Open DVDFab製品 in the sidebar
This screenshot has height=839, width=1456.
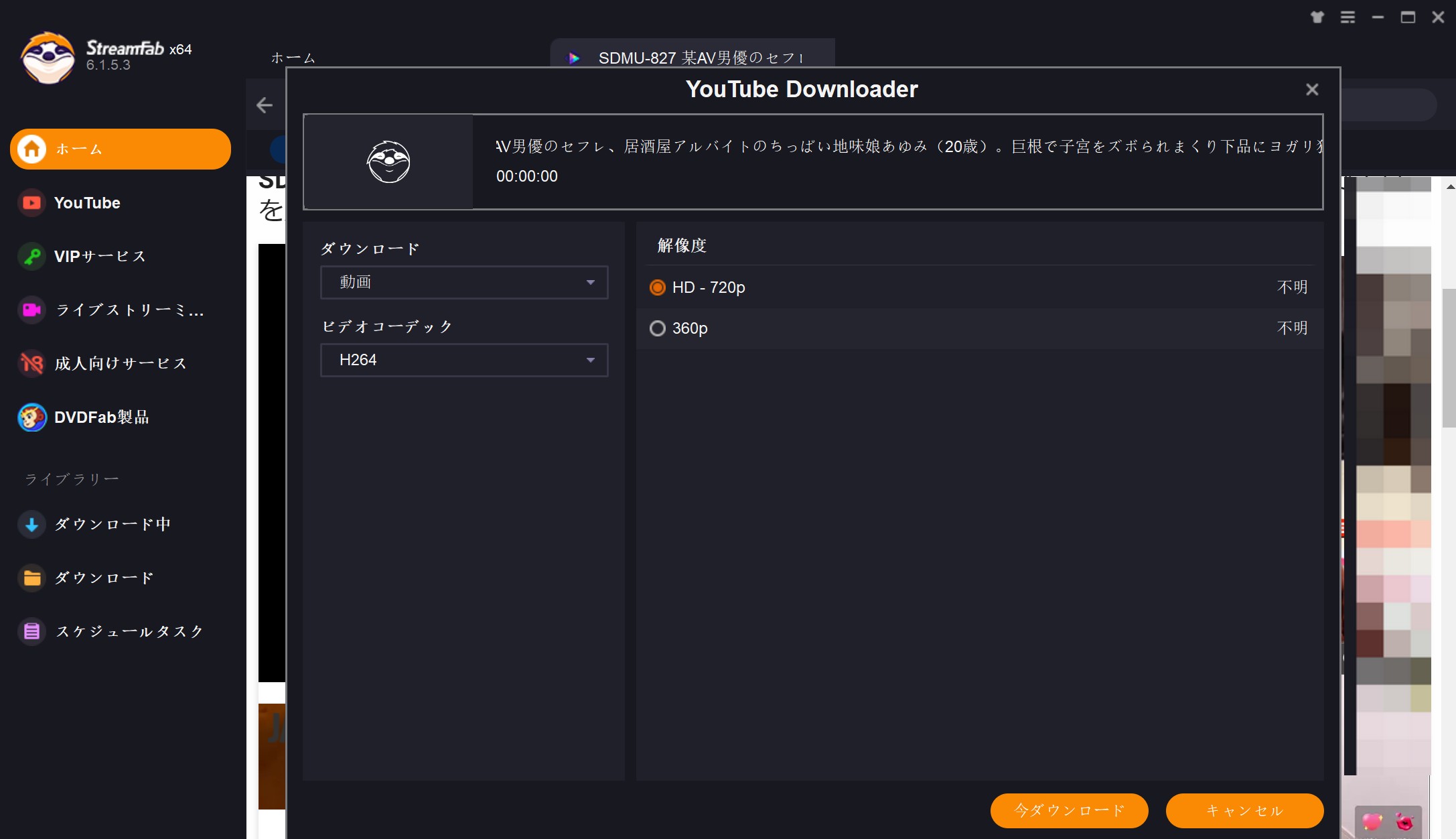tap(121, 417)
